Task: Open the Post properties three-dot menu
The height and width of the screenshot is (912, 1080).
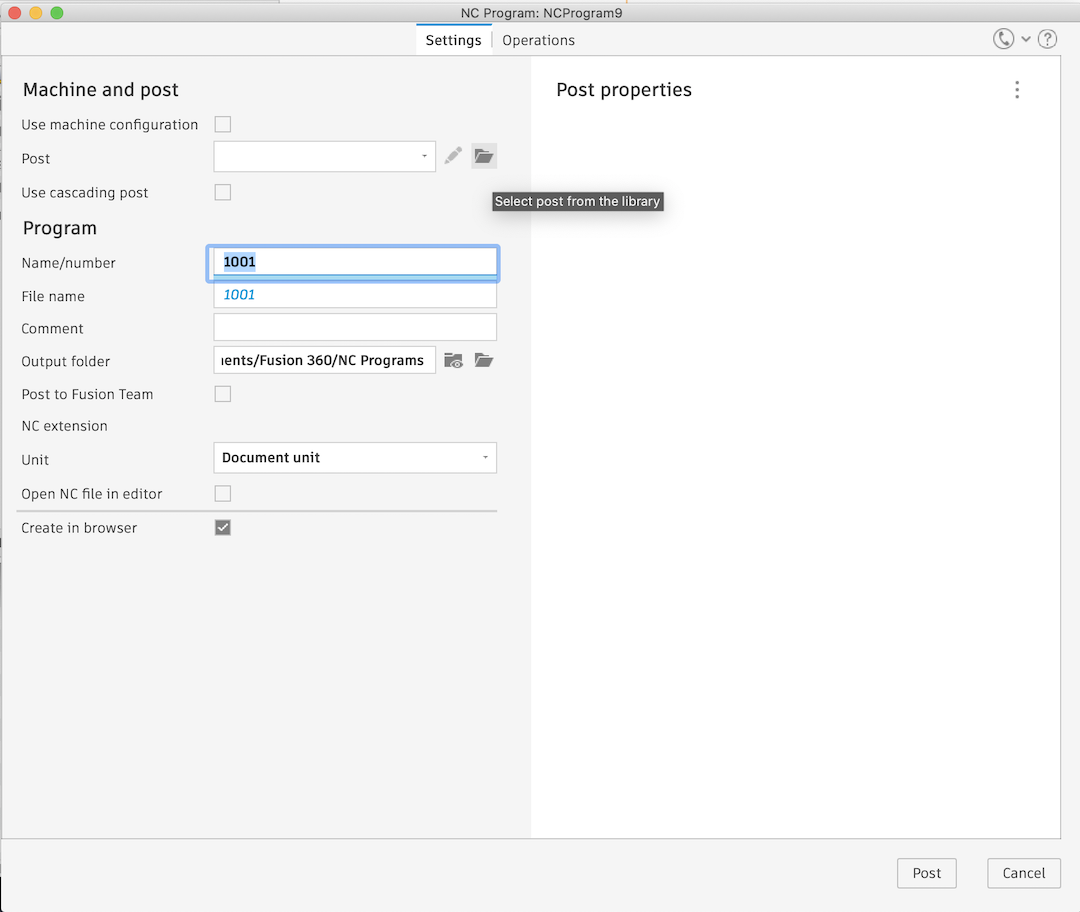Action: pyautogui.click(x=1017, y=90)
